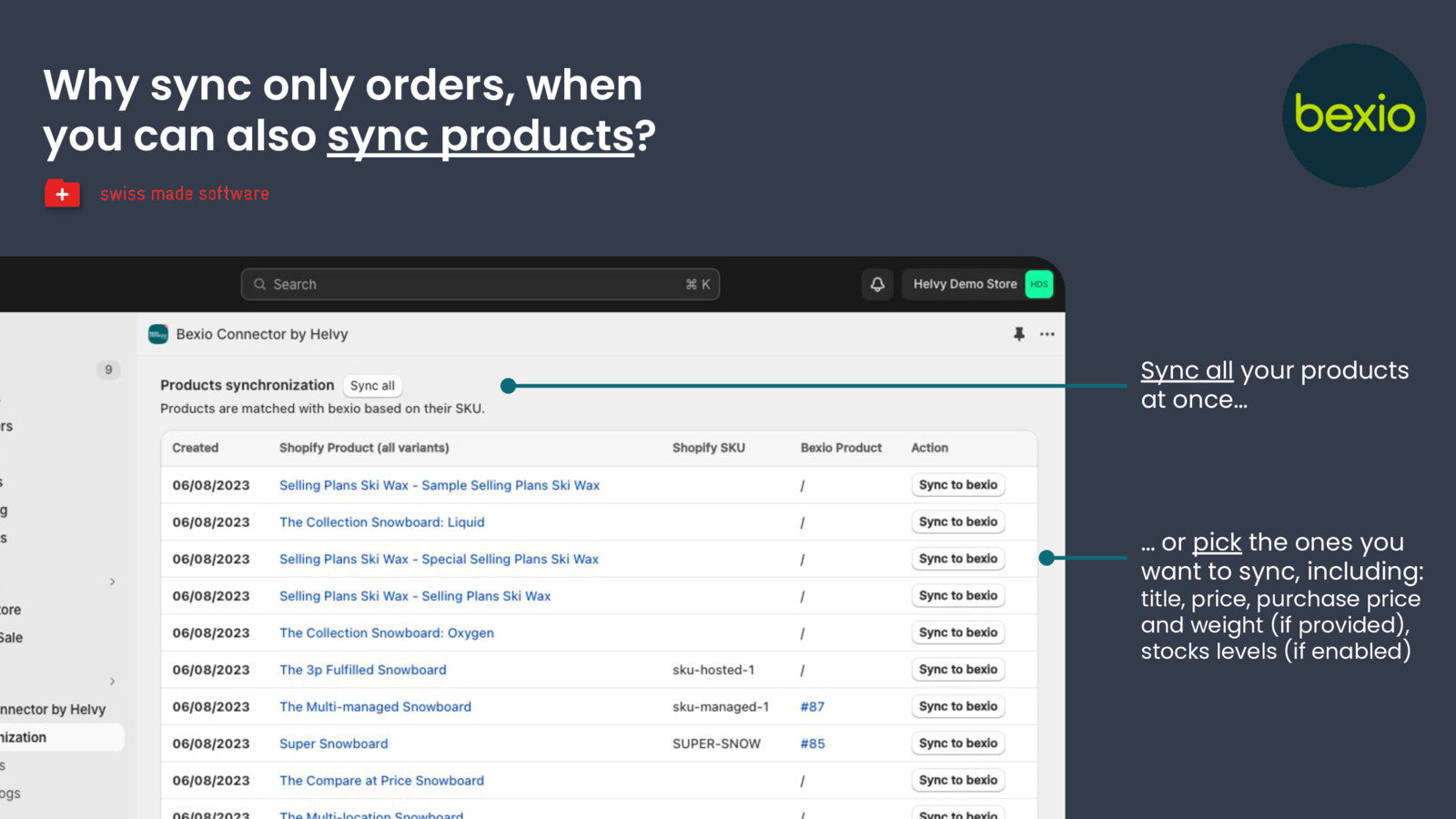Click the 06/08/2023 date for Super Snowboard
Viewport: 1456px width, 819px height.
(211, 743)
